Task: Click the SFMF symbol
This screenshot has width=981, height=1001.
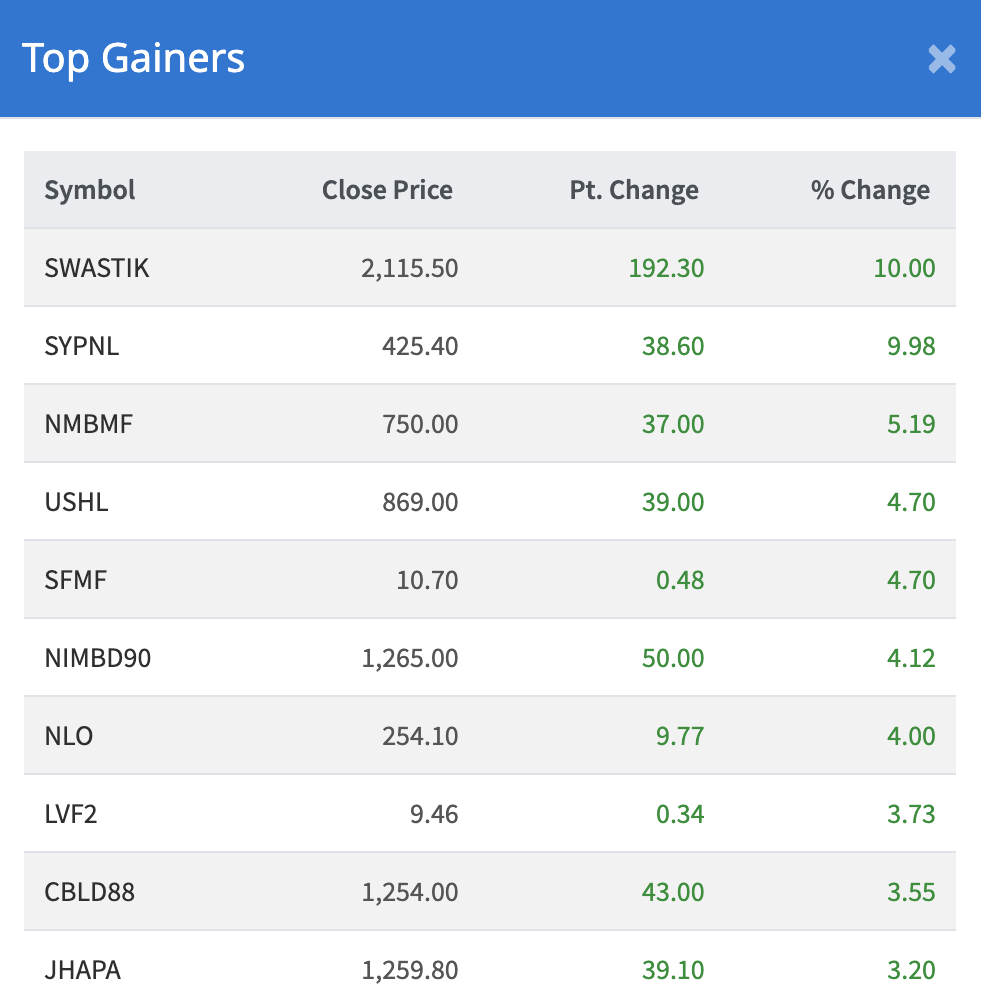Action: [x=76, y=580]
